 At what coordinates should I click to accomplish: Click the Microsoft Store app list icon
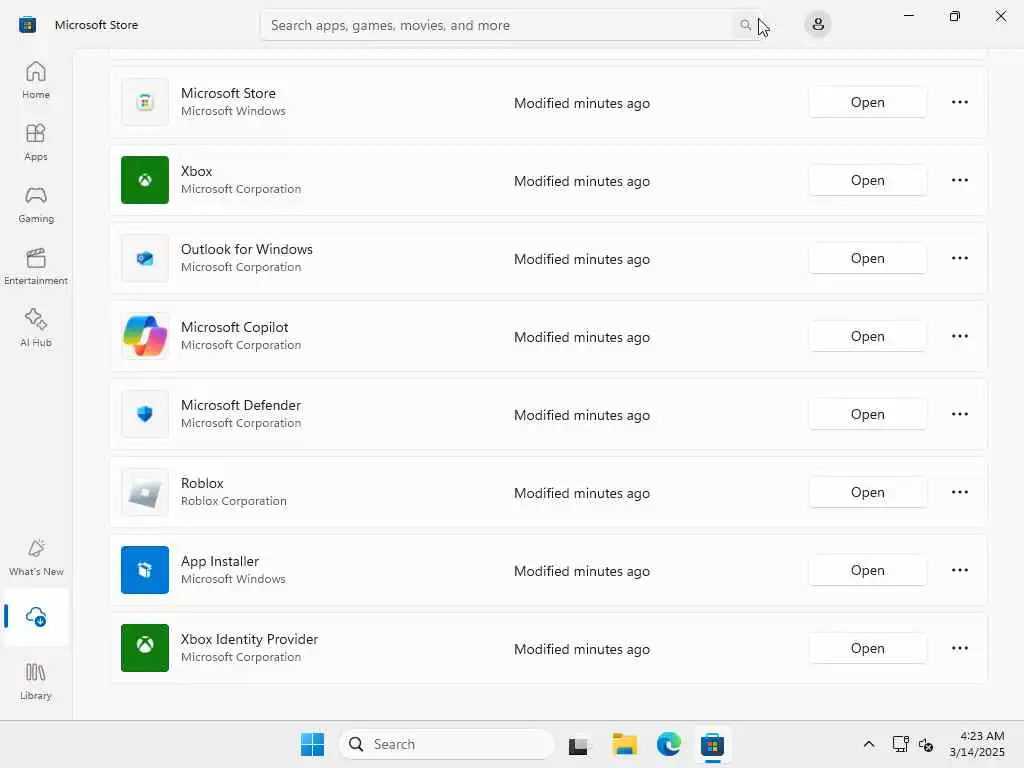pyautogui.click(x=145, y=102)
